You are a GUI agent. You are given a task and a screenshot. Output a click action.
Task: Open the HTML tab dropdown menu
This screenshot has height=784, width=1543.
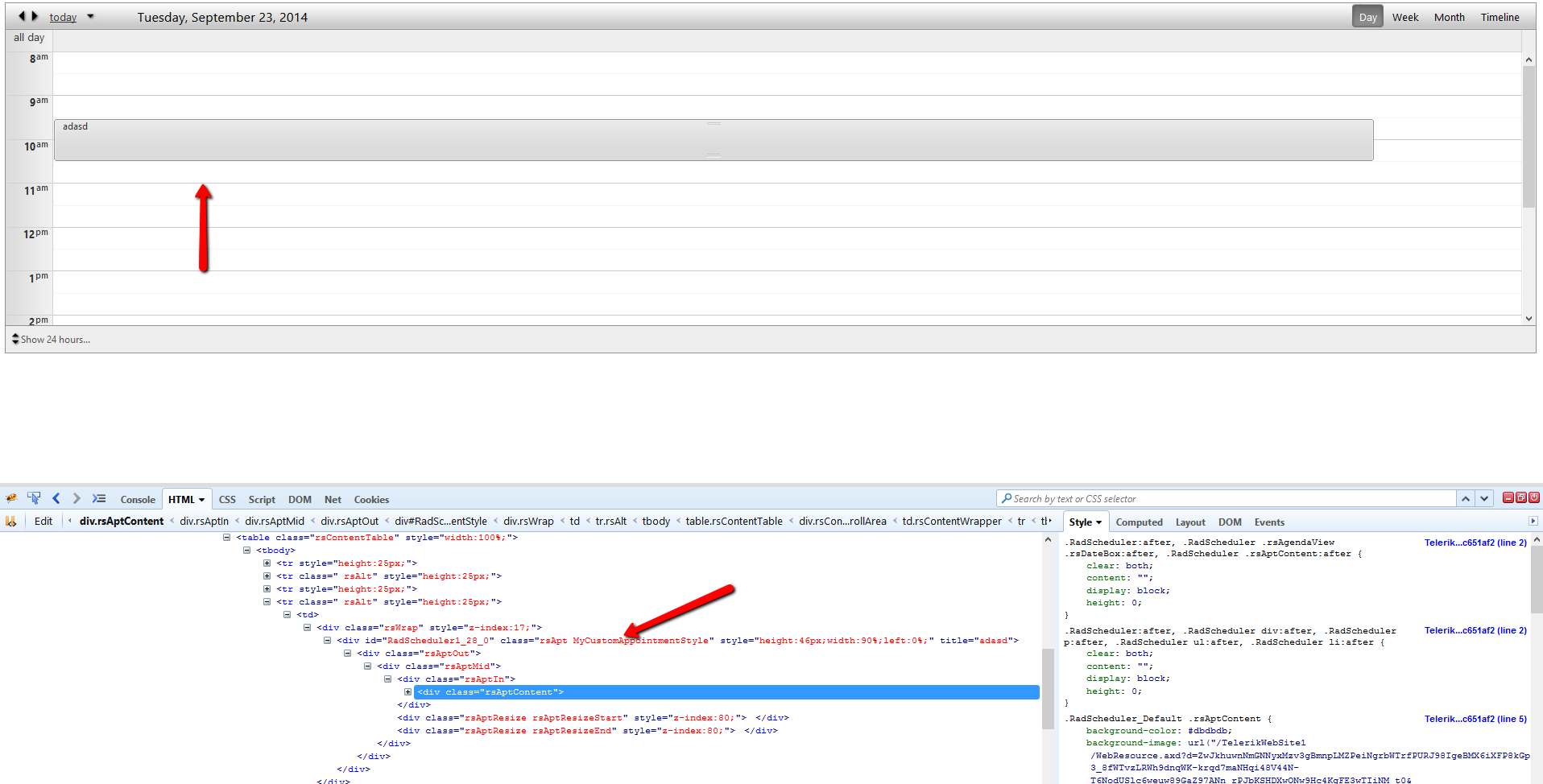(201, 500)
